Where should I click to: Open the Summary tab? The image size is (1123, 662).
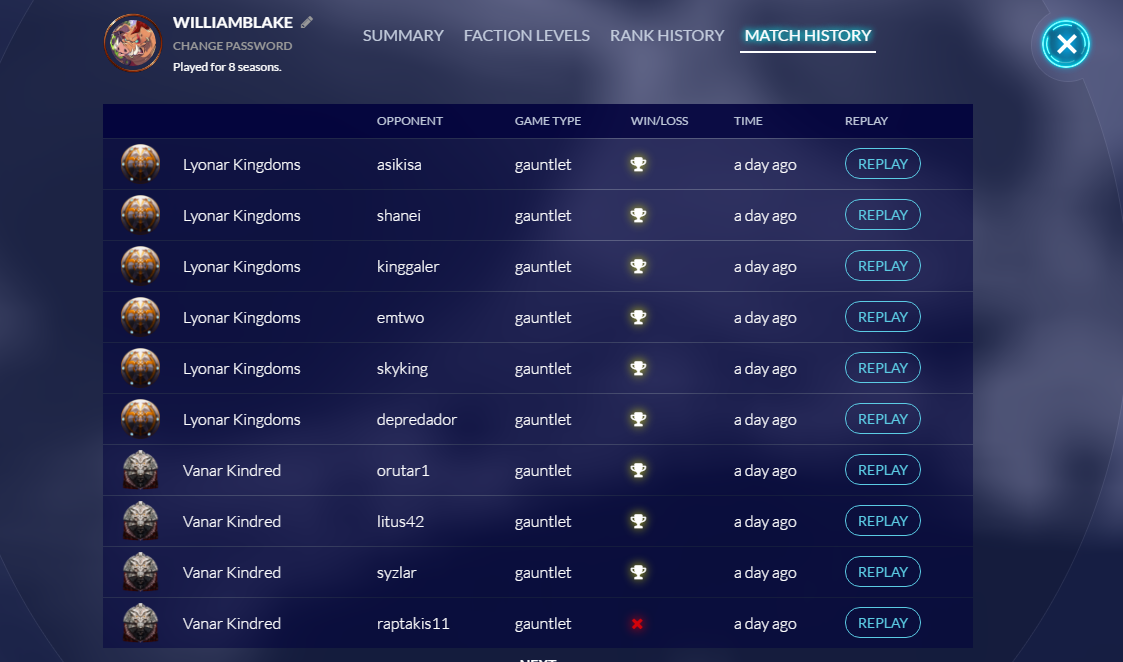click(x=403, y=35)
